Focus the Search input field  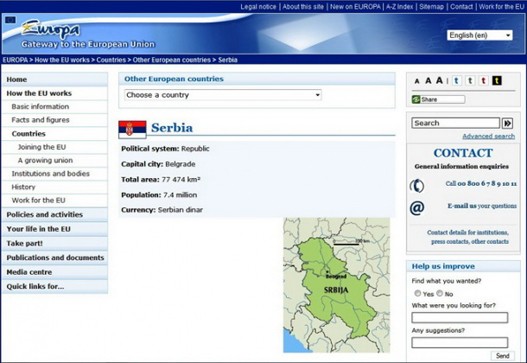456,123
